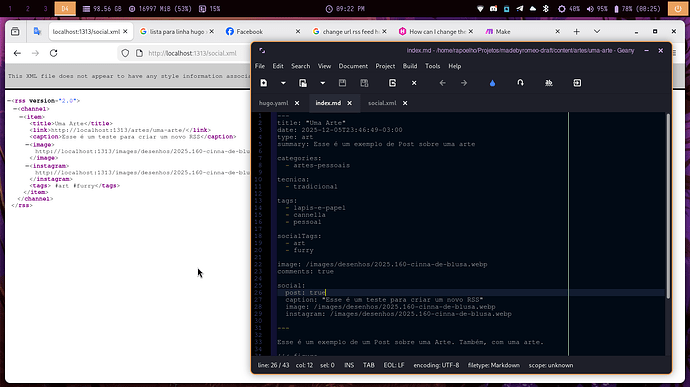Switch to 'How can I change the' tab
The height and width of the screenshot is (387, 690).
(x=436, y=32)
